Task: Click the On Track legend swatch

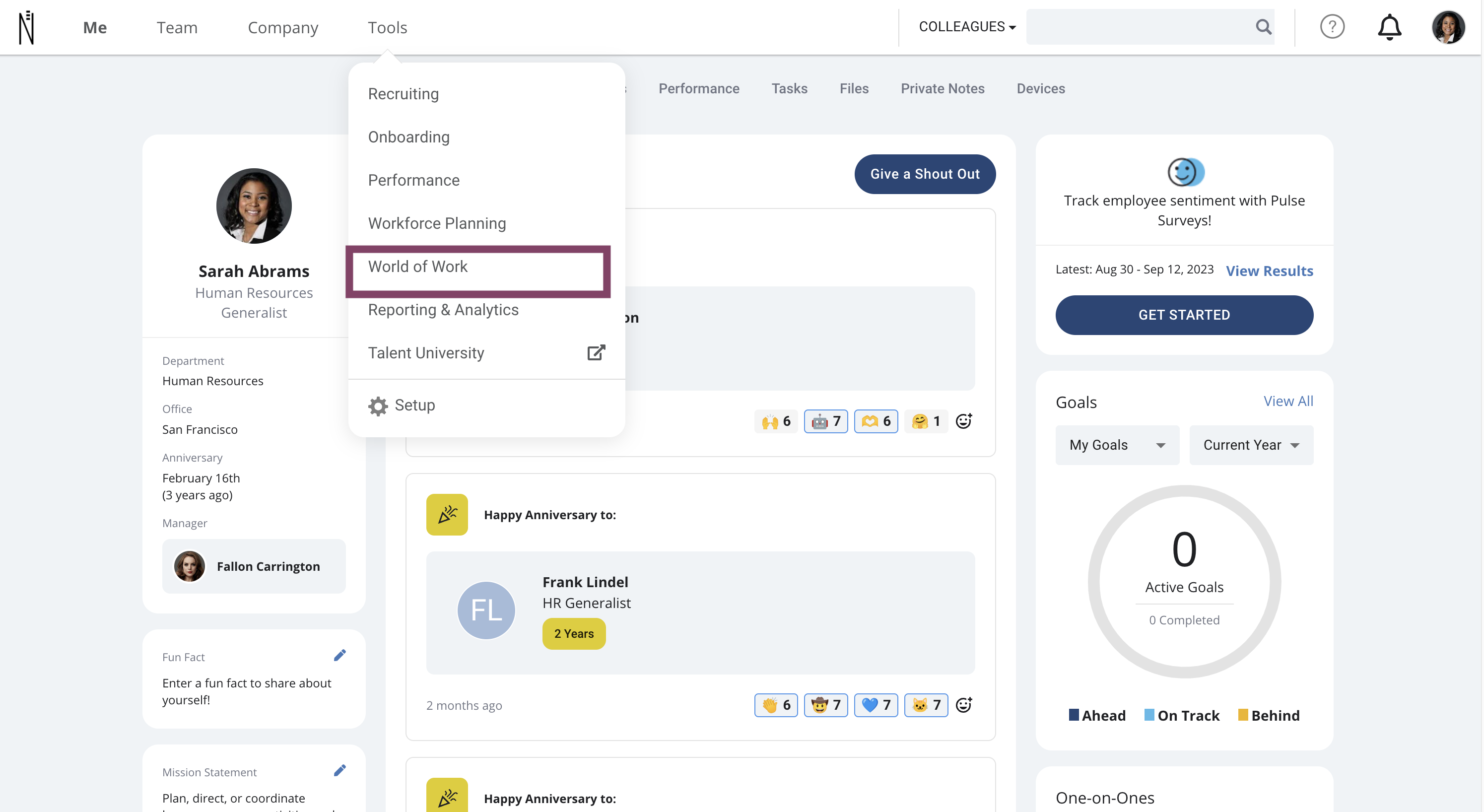Action: pyautogui.click(x=1149, y=715)
